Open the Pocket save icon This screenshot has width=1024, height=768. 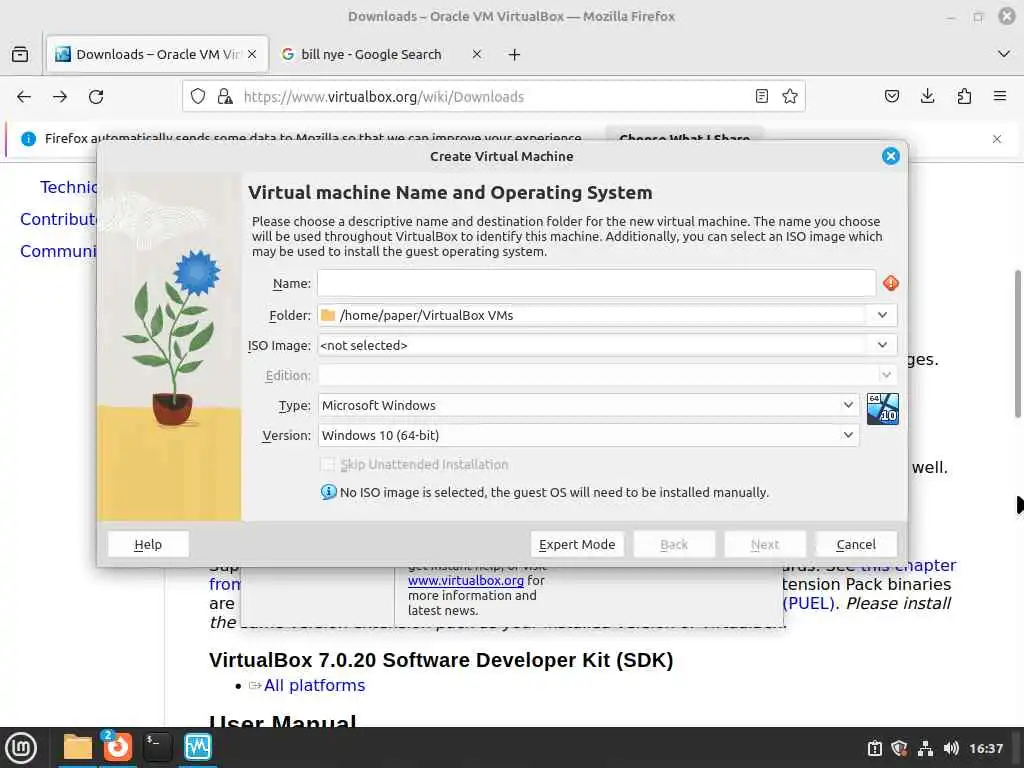[891, 97]
